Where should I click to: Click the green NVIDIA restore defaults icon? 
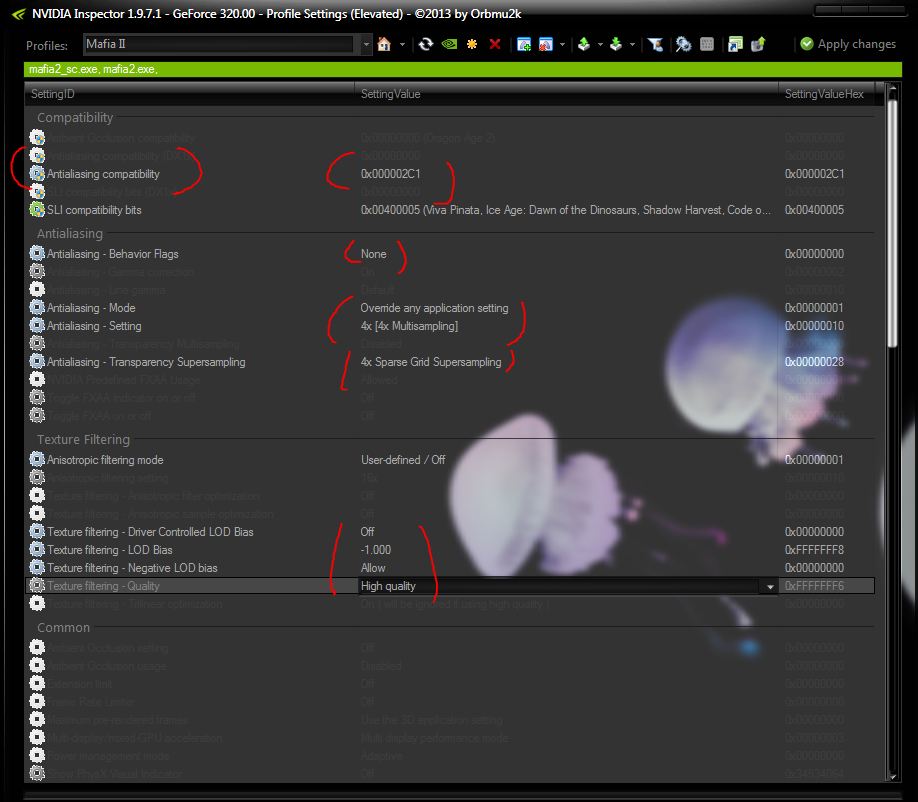[449, 44]
